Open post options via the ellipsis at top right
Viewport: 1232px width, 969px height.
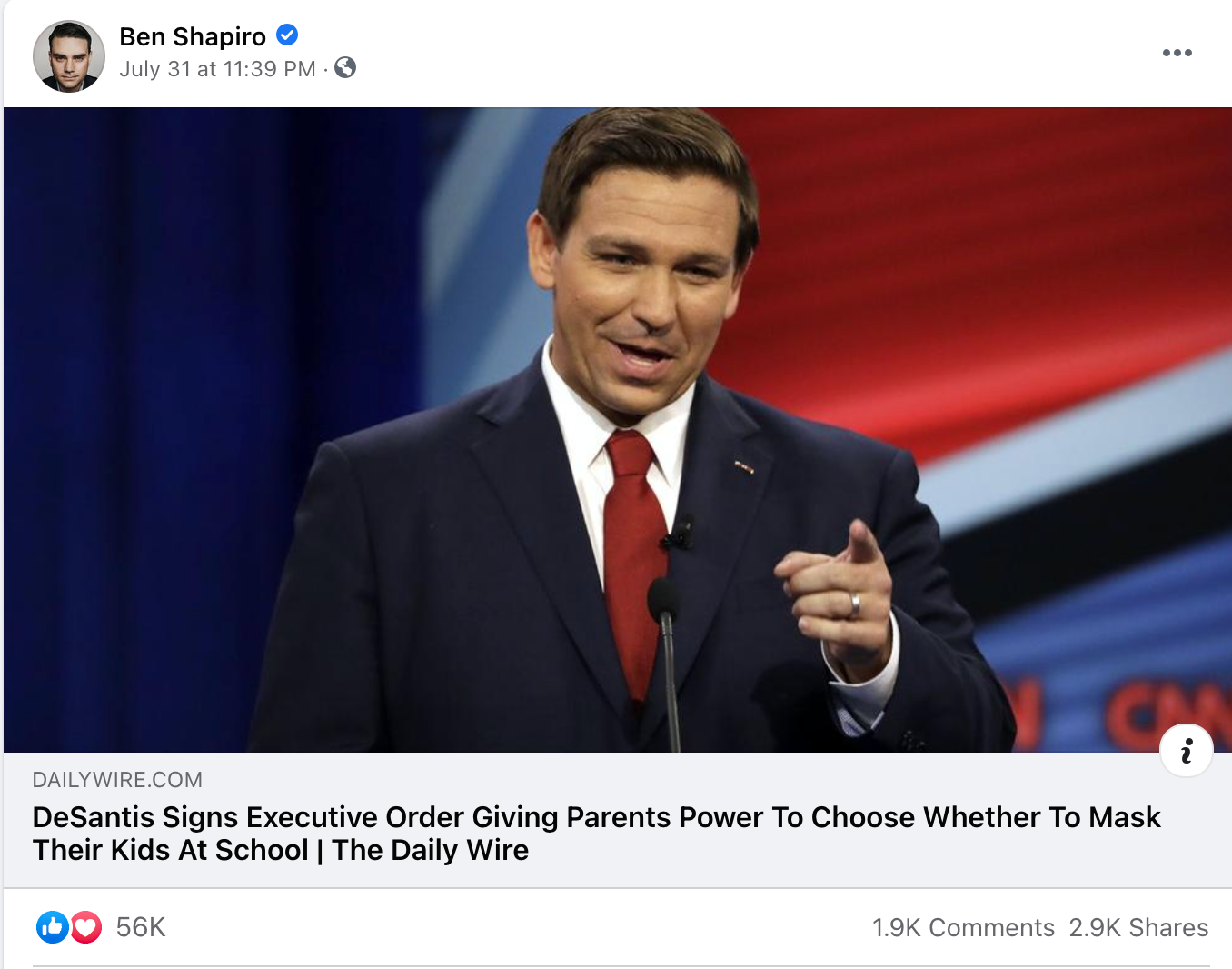1177,52
